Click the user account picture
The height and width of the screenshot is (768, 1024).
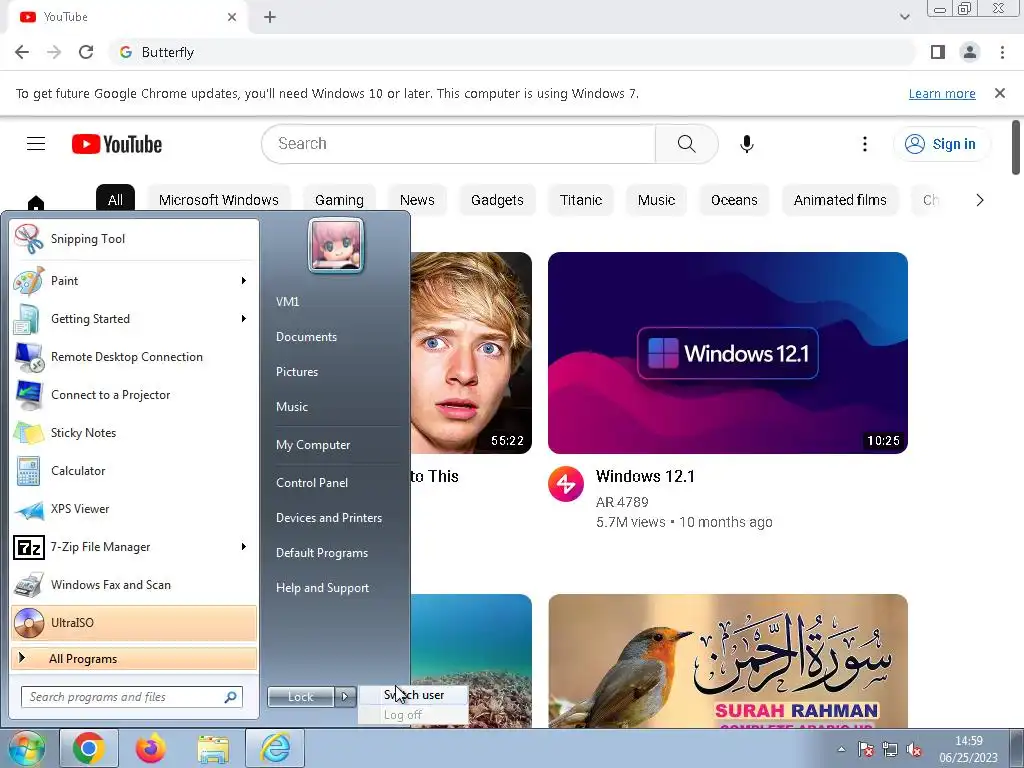pyautogui.click(x=336, y=246)
